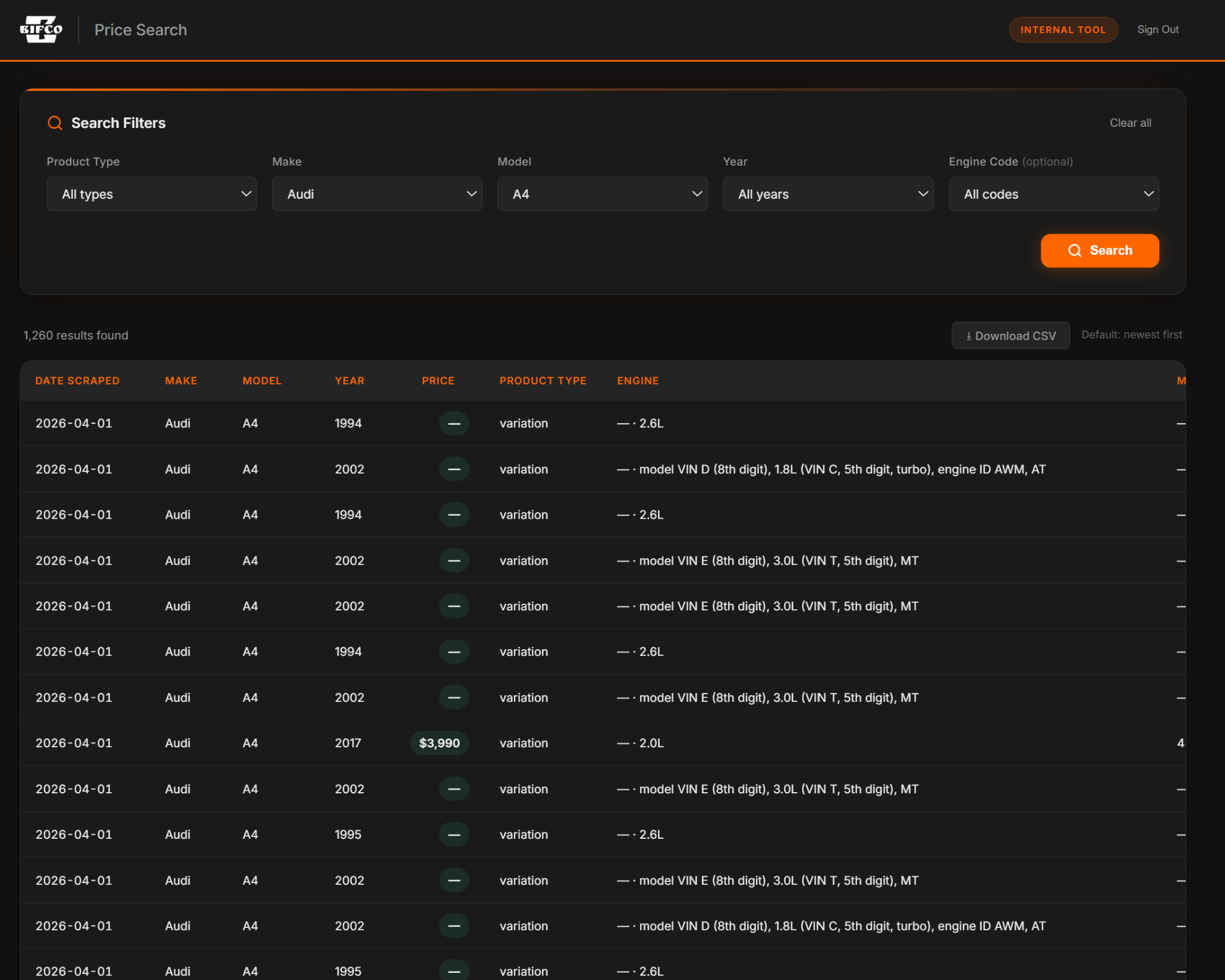Click the DATE SCRAPED column header

77,381
